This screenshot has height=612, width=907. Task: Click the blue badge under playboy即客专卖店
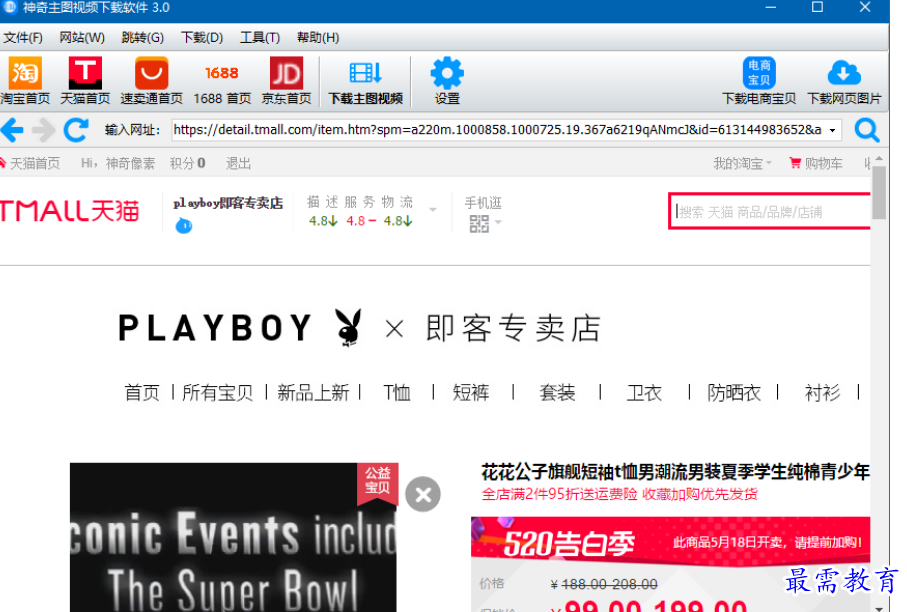[184, 226]
